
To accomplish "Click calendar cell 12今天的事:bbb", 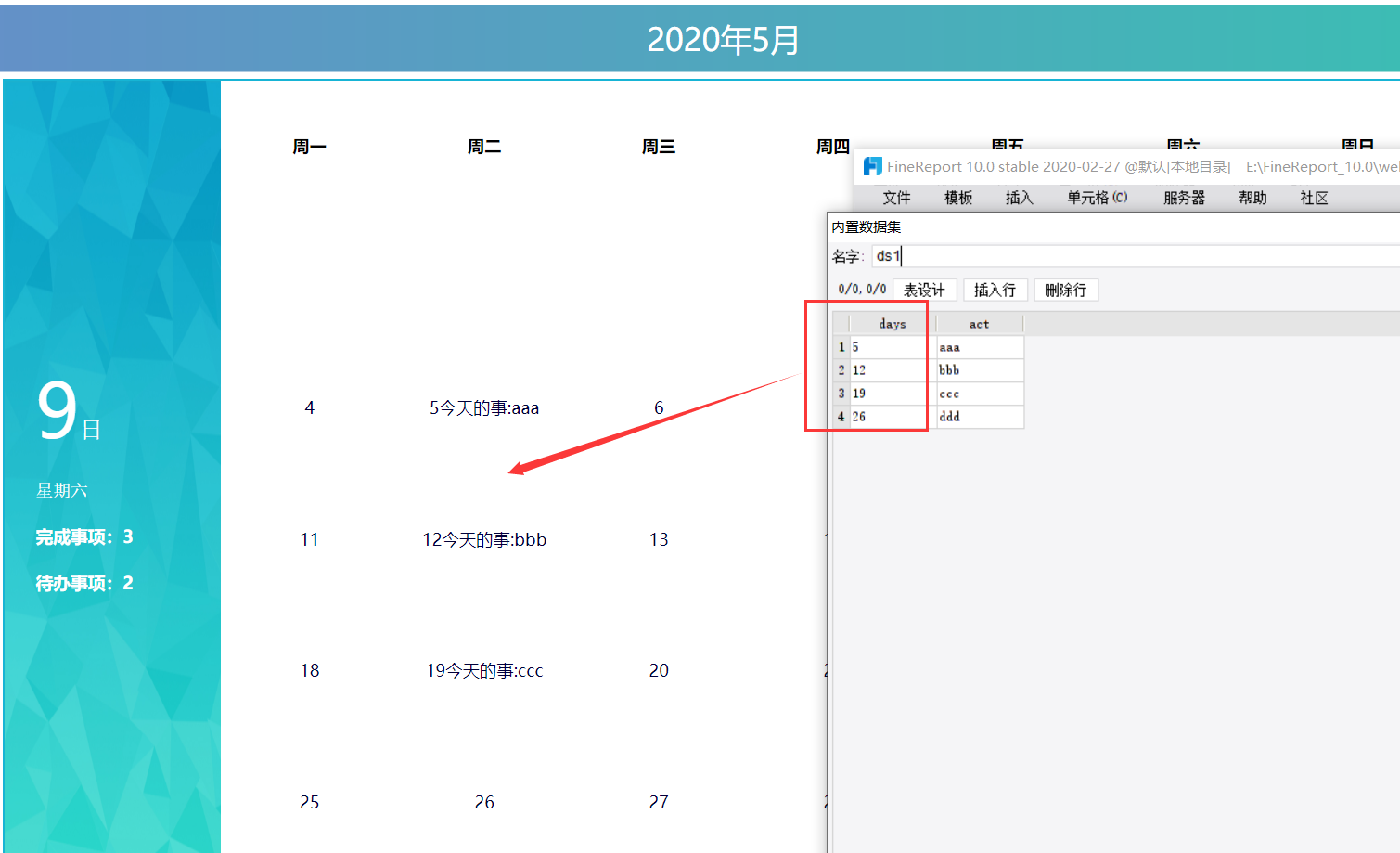I will pyautogui.click(x=484, y=539).
